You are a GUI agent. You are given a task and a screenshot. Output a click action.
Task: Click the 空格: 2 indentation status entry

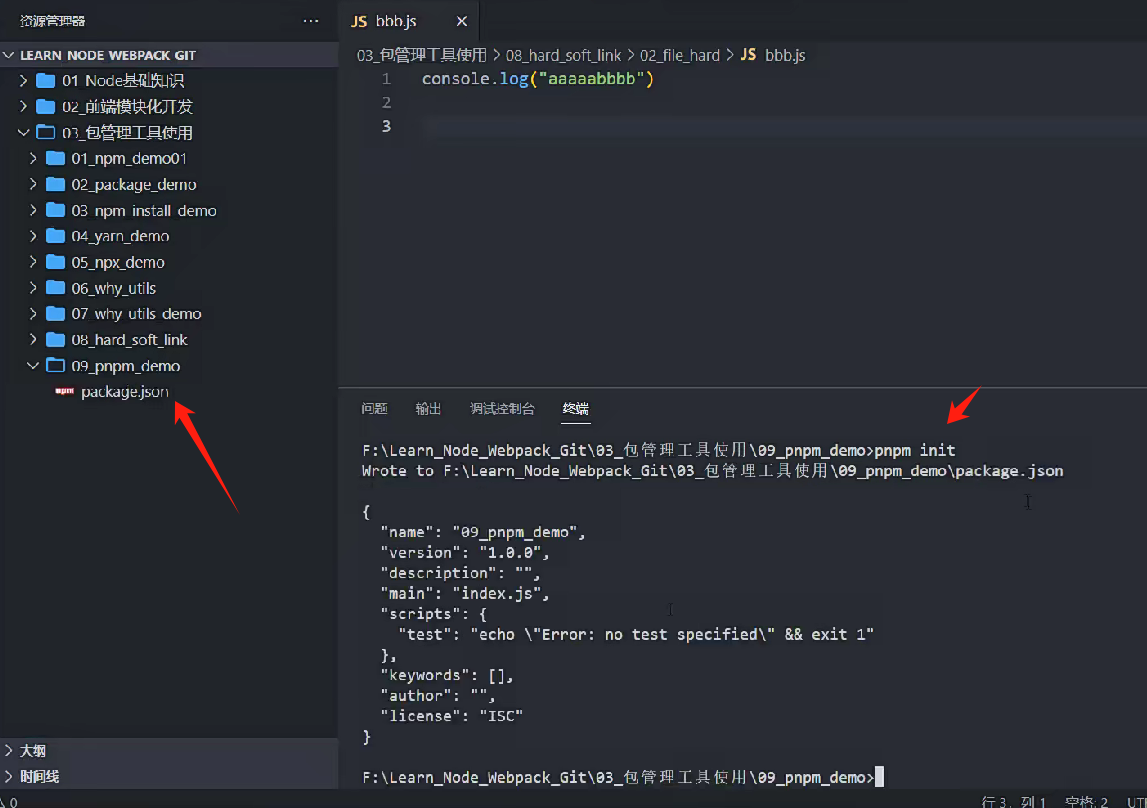(1086, 801)
